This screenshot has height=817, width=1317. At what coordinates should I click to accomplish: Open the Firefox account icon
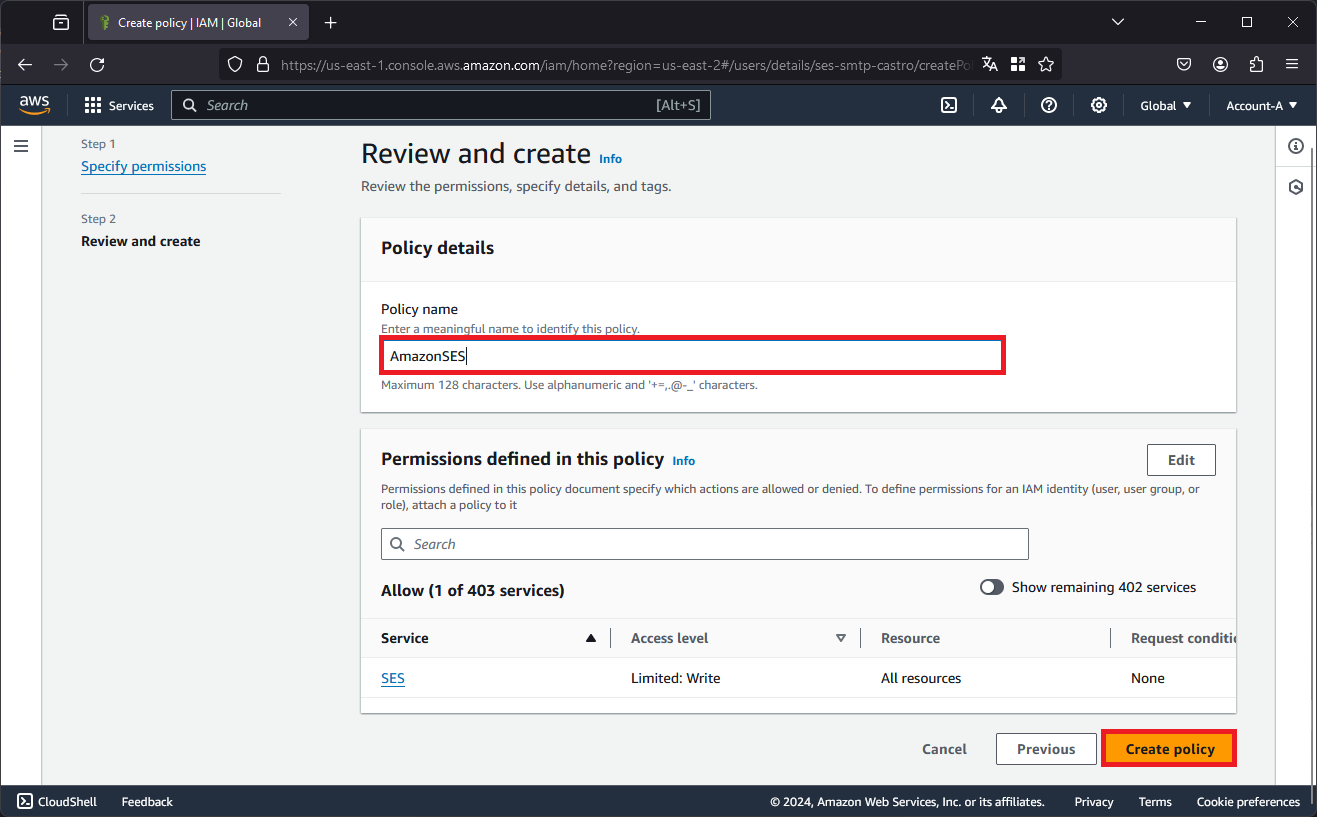1220,64
